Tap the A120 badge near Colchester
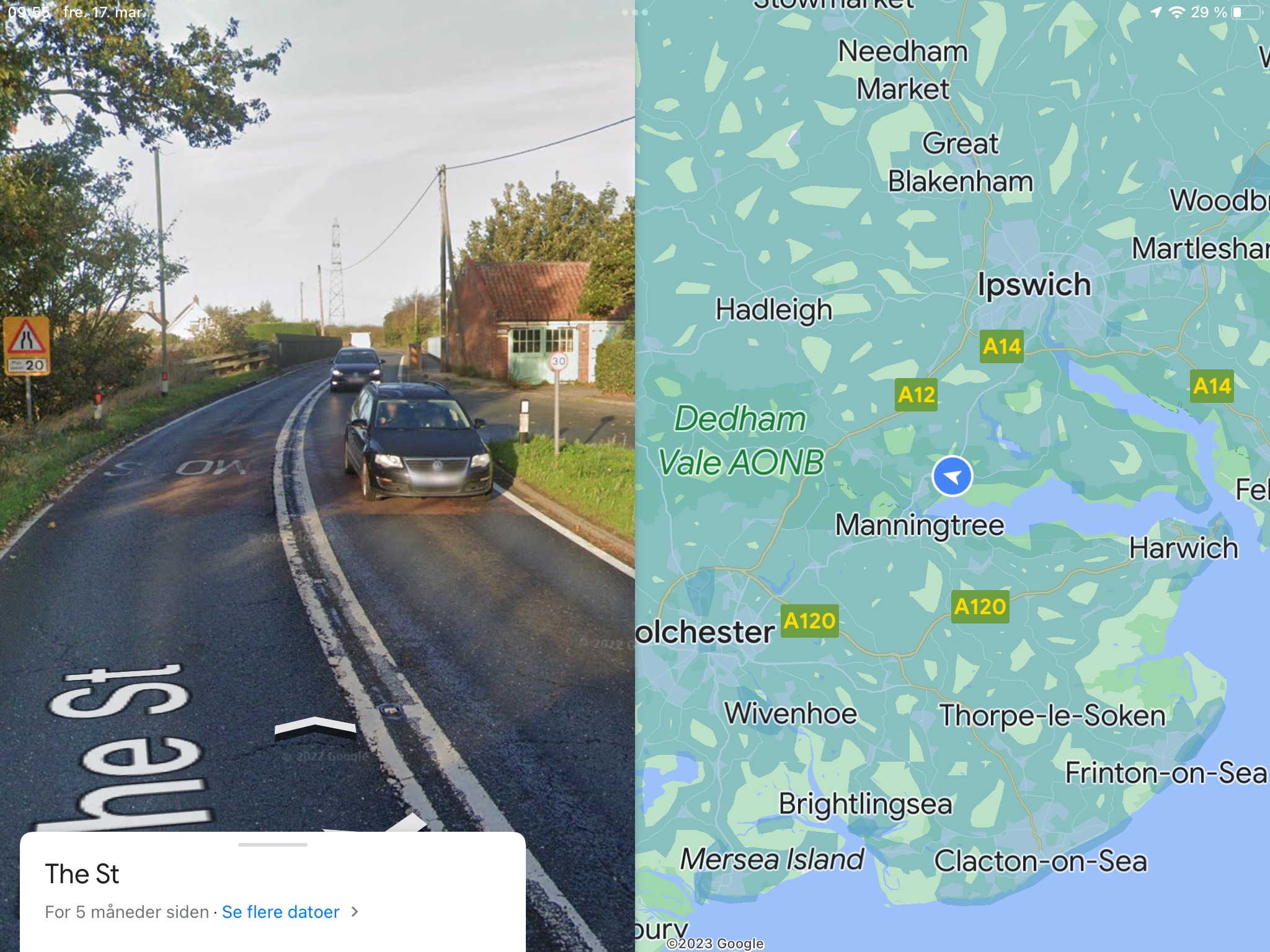 coord(809,621)
